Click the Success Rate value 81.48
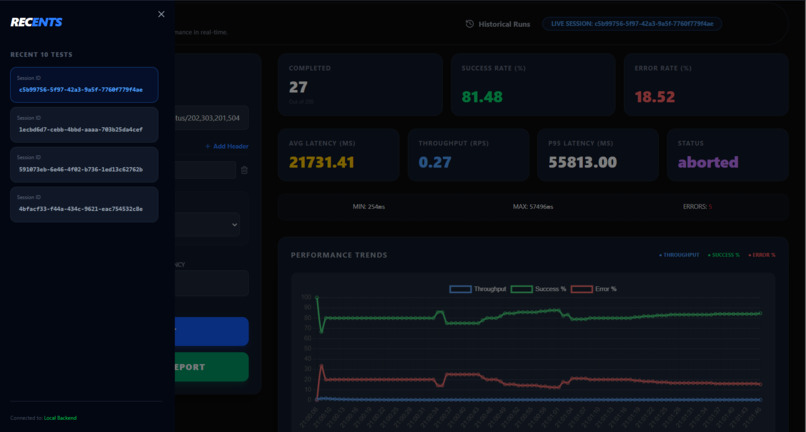 pyautogui.click(x=482, y=97)
